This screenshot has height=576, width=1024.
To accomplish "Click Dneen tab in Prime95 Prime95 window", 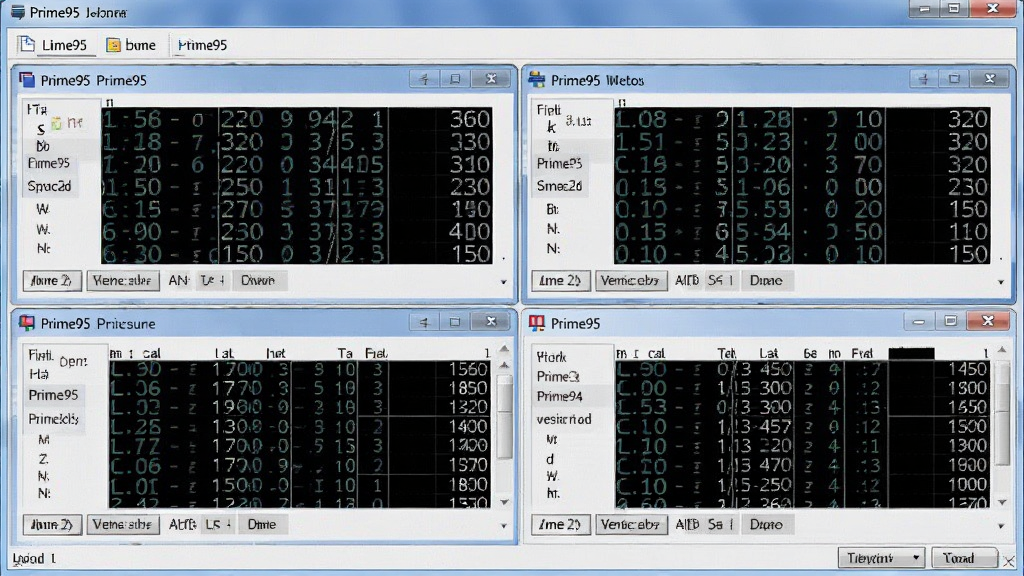I will (258, 281).
